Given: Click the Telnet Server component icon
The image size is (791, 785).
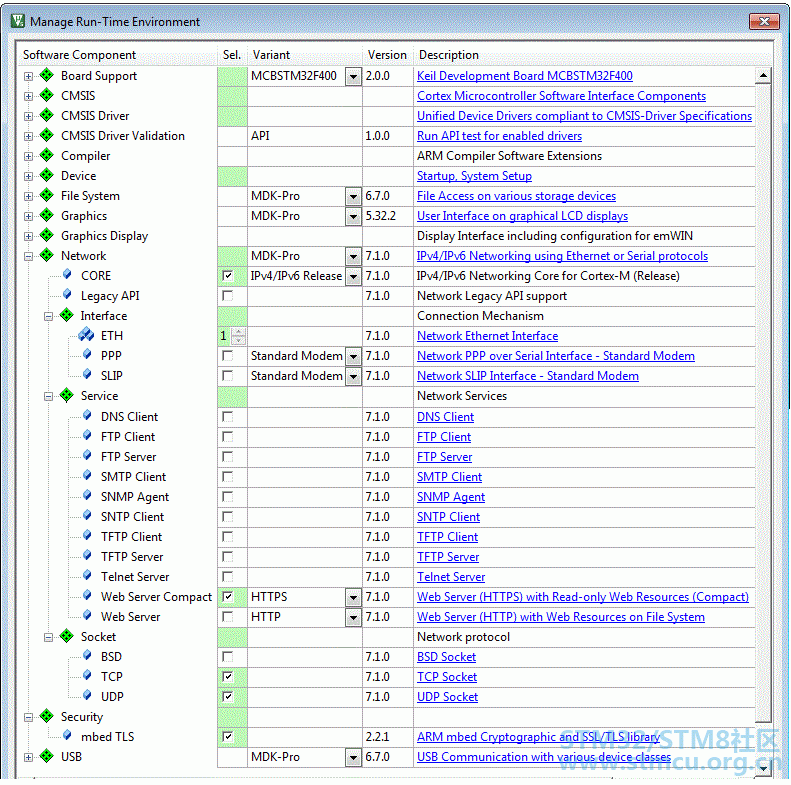Looking at the screenshot, I should 87,575.
